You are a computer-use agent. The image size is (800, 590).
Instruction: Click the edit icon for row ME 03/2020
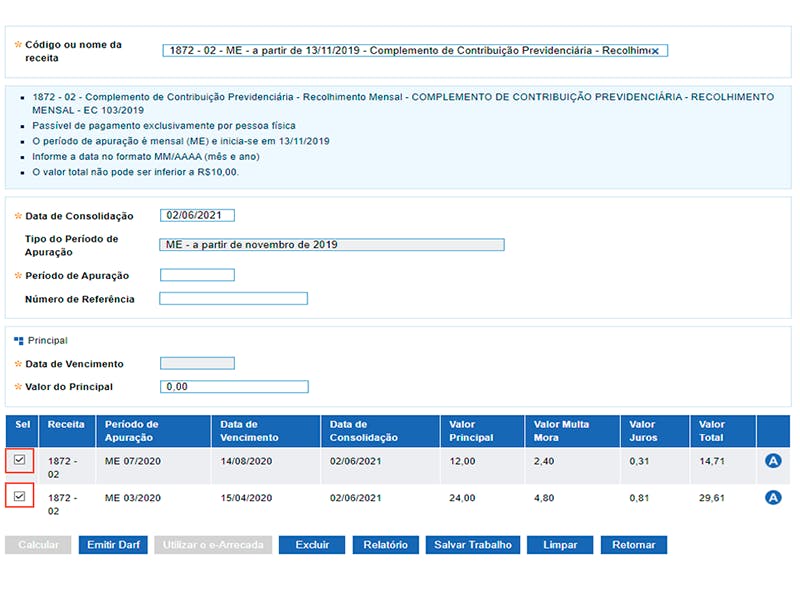coord(773,497)
